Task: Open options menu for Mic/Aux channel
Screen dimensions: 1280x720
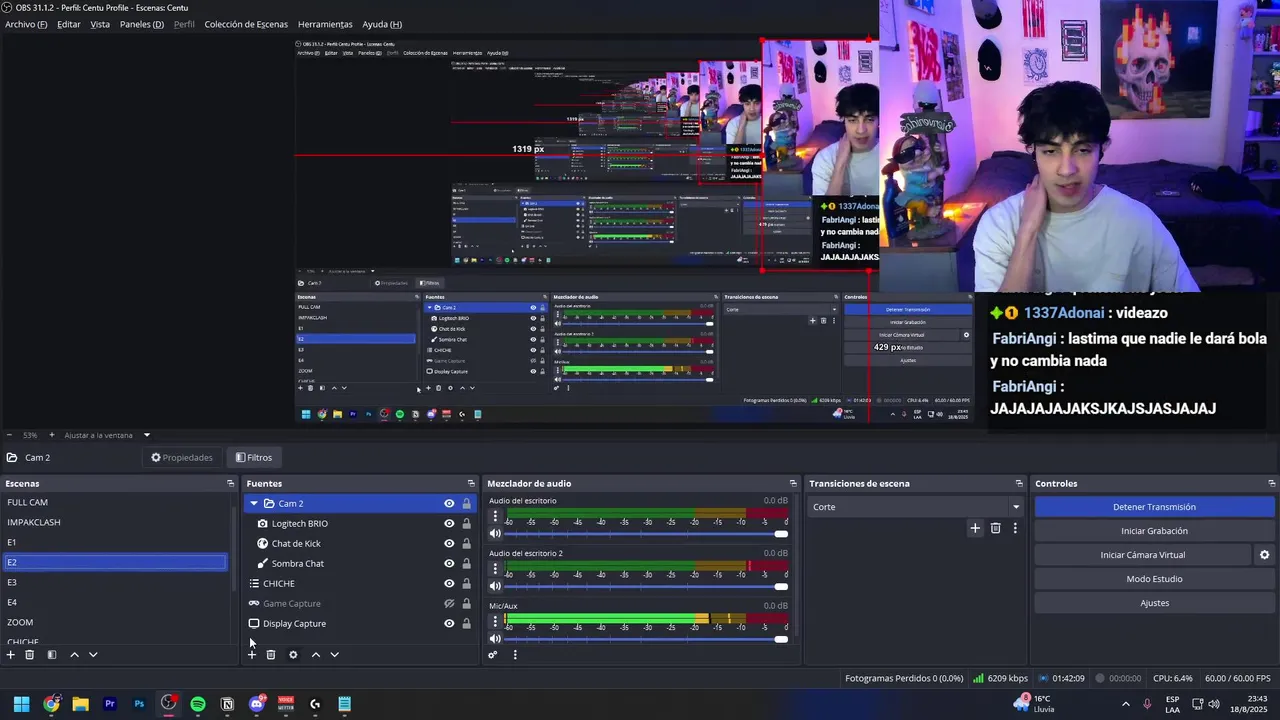Action: point(495,622)
